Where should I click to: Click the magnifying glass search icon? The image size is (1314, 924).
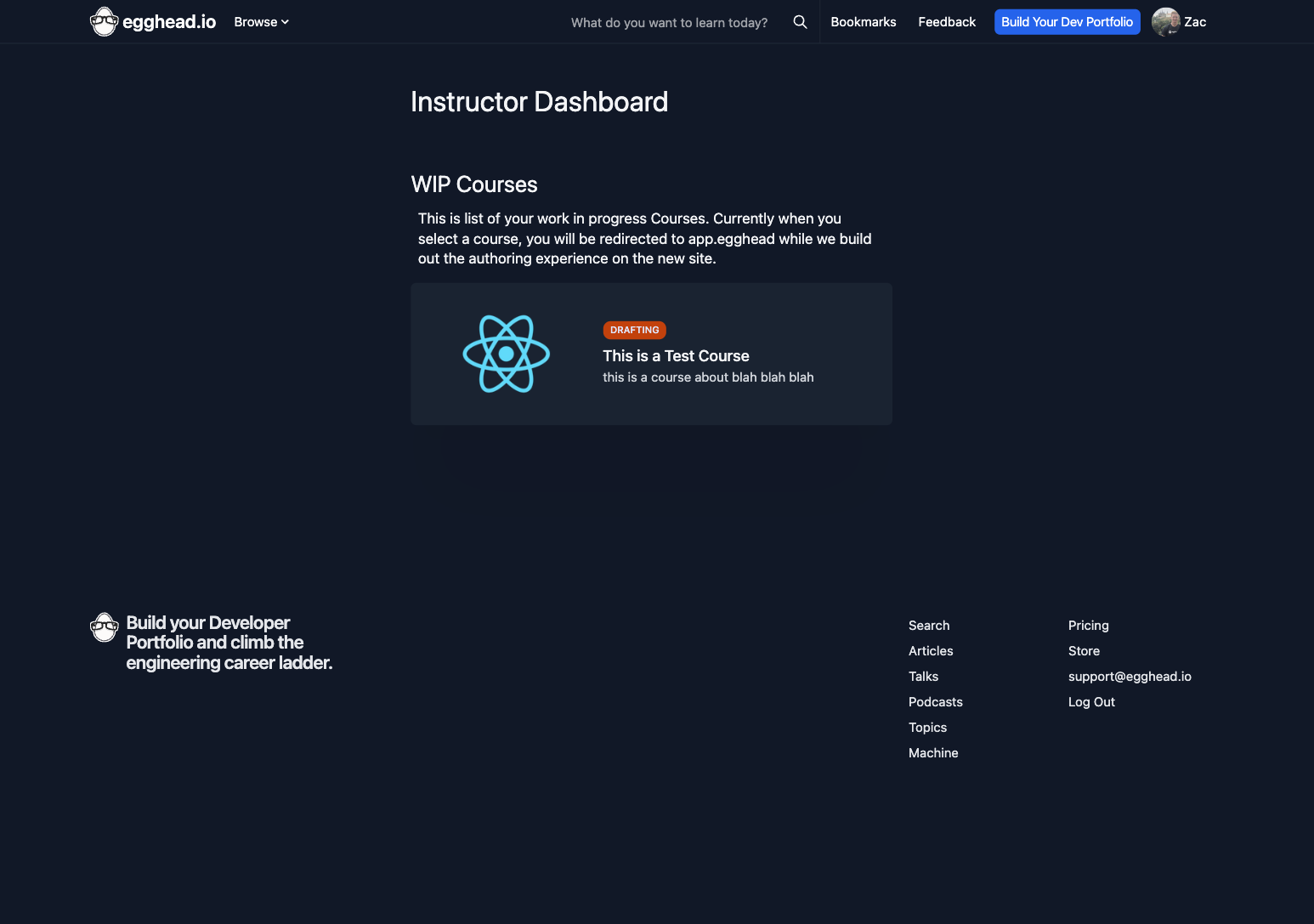(x=800, y=22)
